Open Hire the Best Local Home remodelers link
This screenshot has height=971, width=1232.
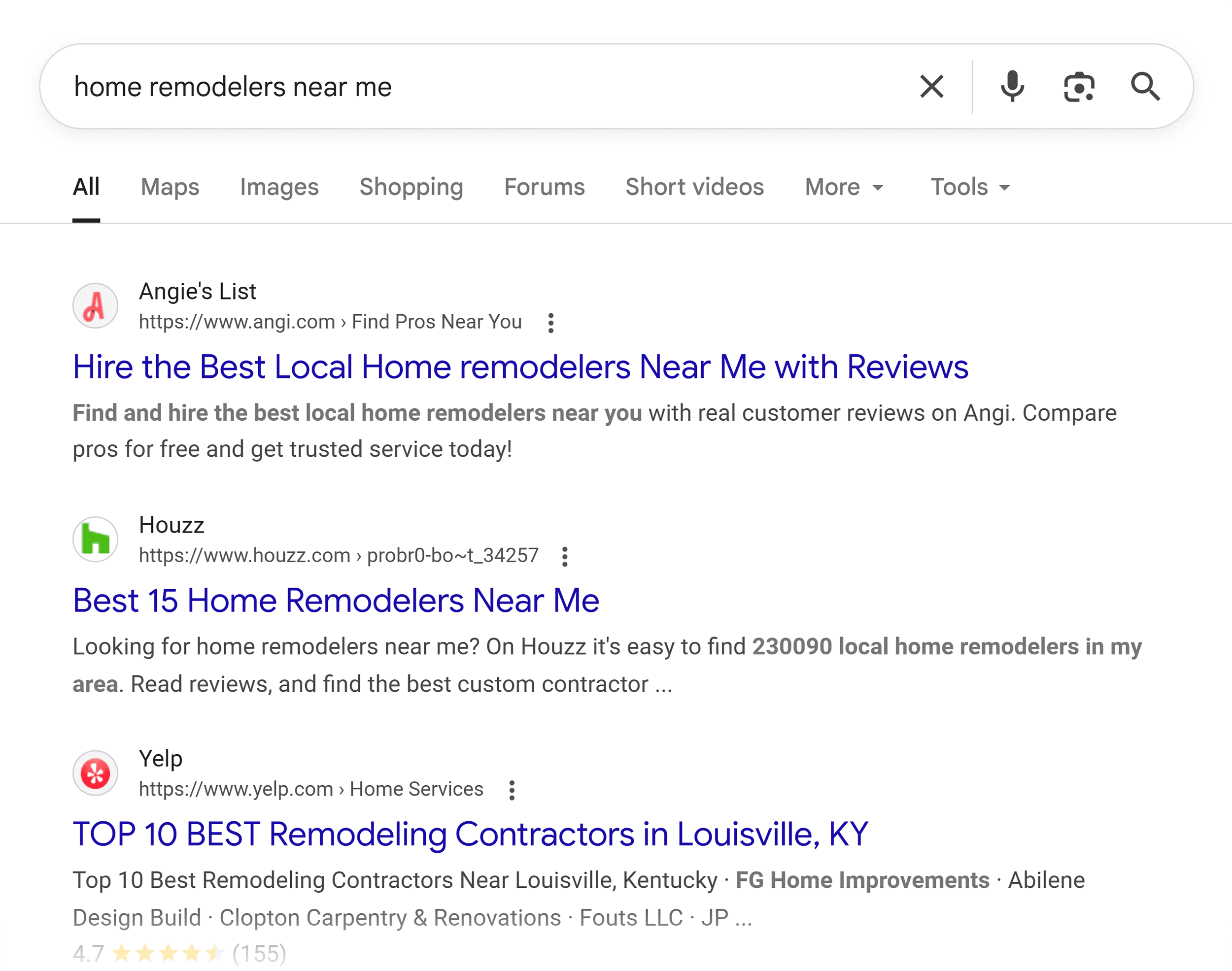[x=520, y=367]
